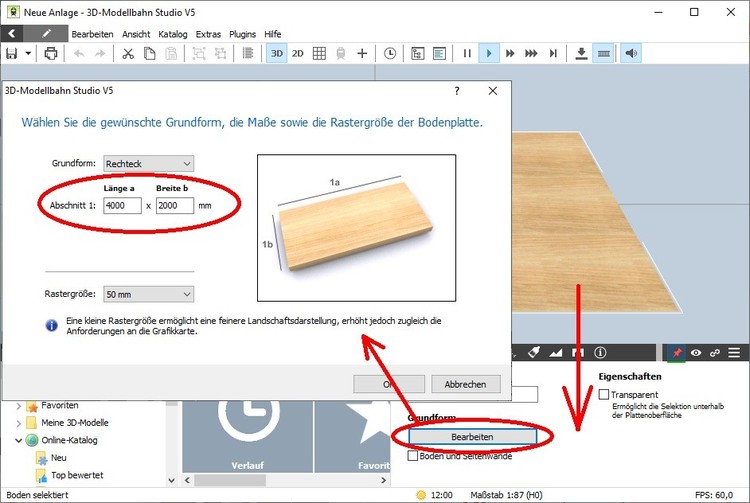Click the save disk icon in the toolbar
Image resolution: width=750 pixels, height=503 pixels.
click(x=11, y=54)
